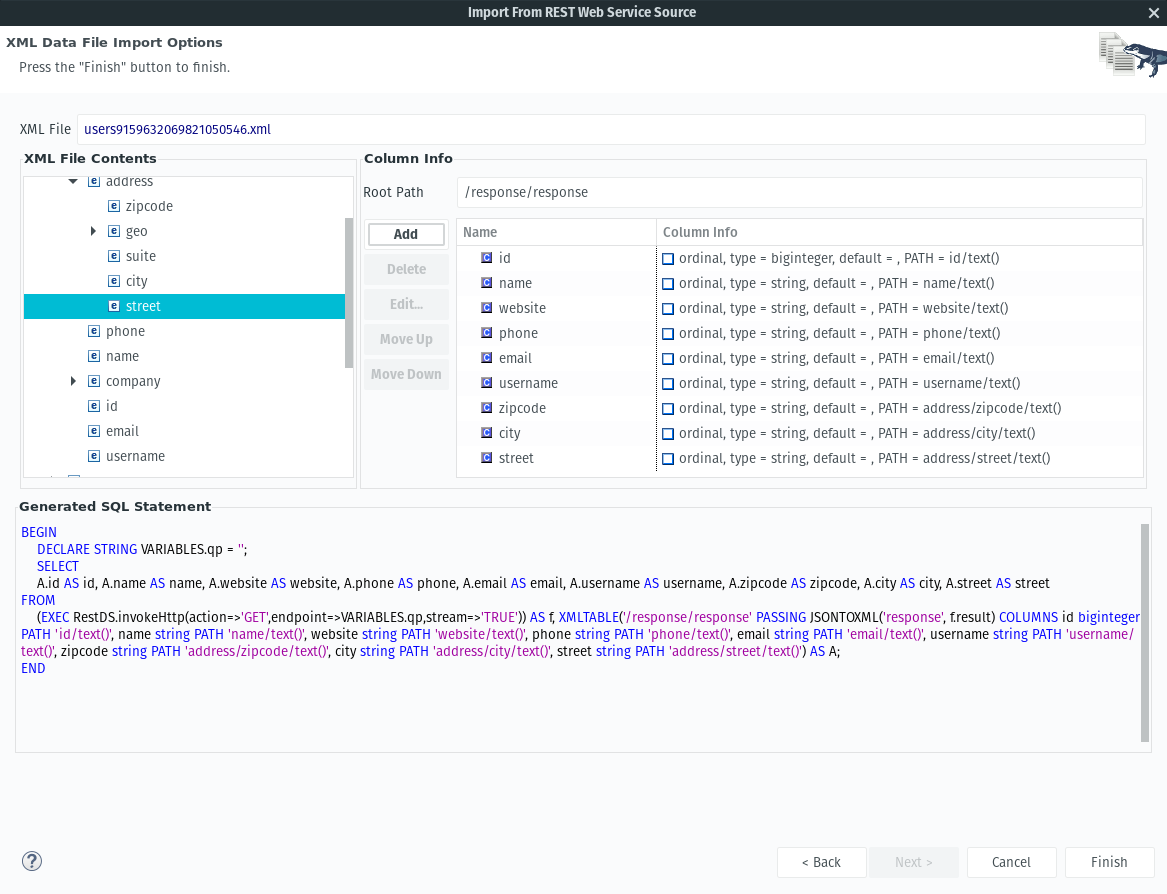
Task: Open the help question mark icon
Action: 32,861
